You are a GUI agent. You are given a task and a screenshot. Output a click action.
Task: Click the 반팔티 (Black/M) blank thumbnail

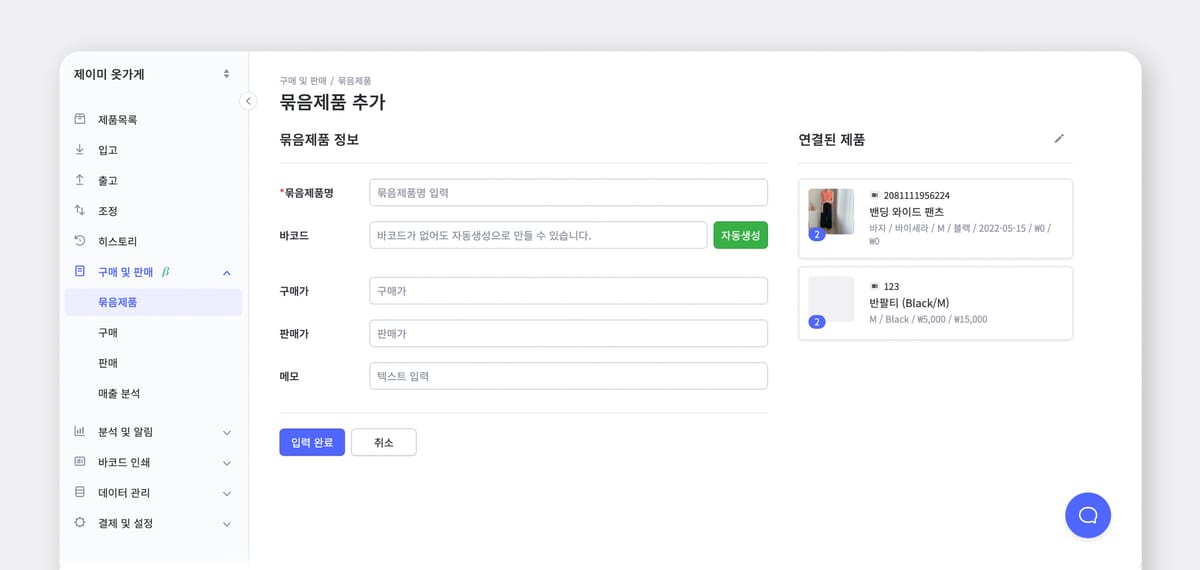point(831,299)
